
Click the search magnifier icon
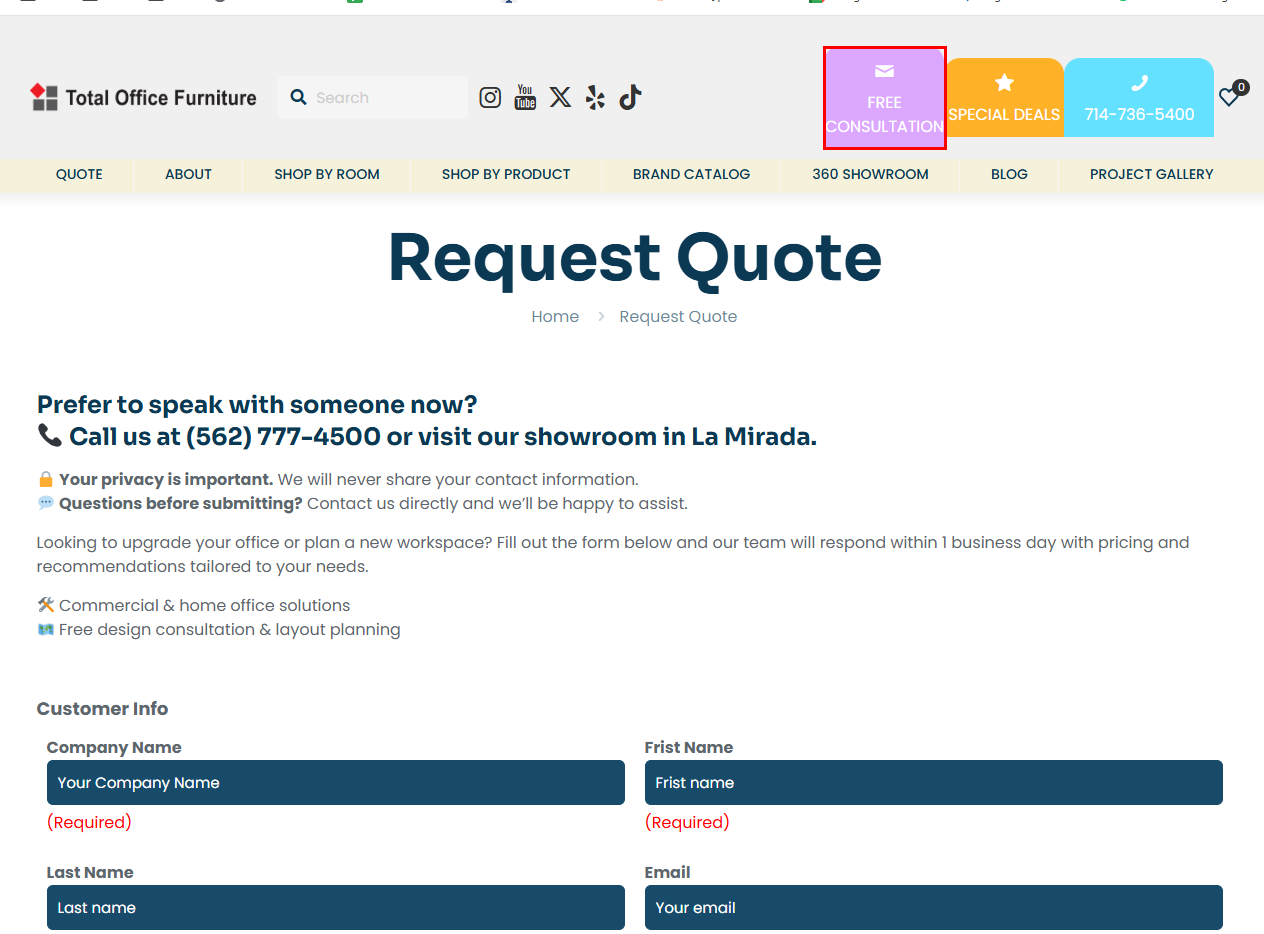pos(298,97)
